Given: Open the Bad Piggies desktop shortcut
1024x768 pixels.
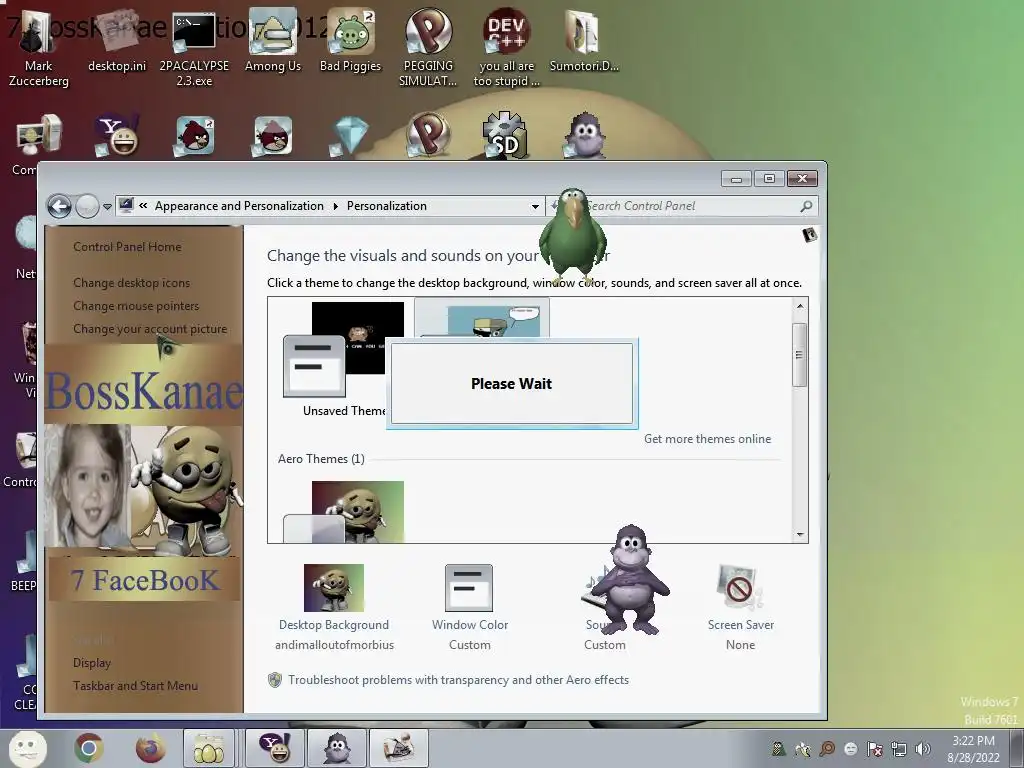Looking at the screenshot, I should 350,40.
